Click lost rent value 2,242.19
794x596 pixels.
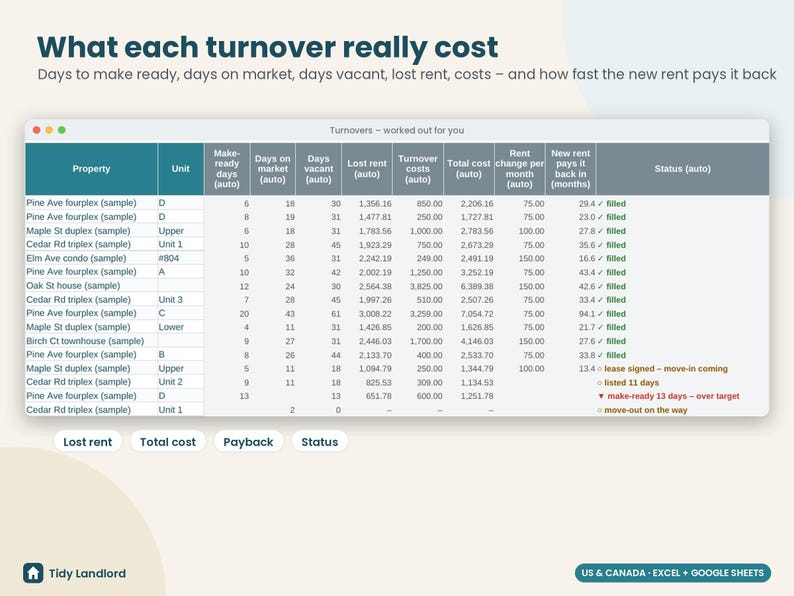point(375,259)
